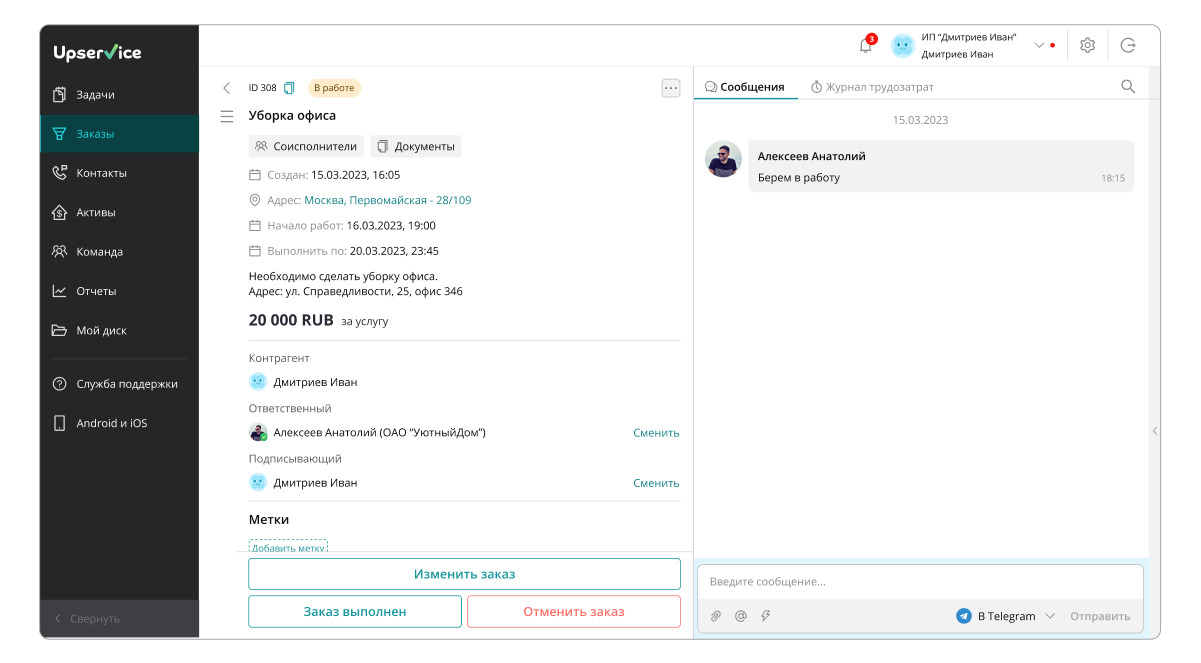Attach a file using the paperclip icon
Image resolution: width=1201 pixels, height=663 pixels.
(x=716, y=616)
